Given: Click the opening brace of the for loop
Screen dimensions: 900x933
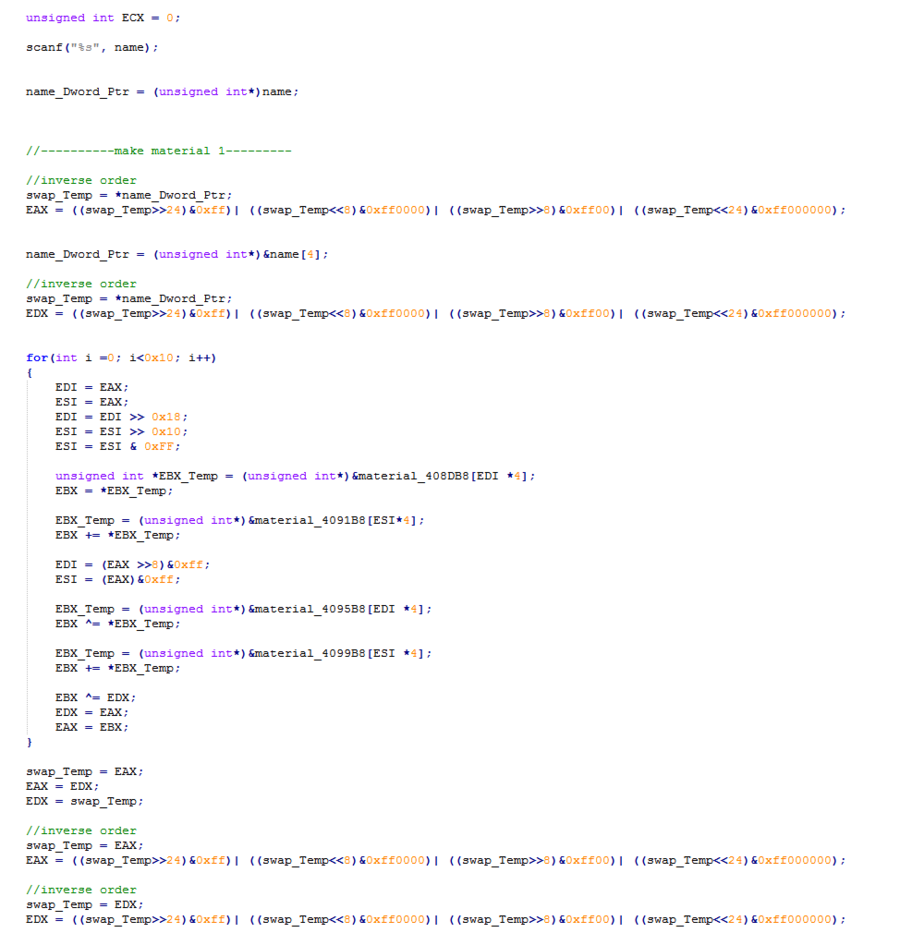Looking at the screenshot, I should click(x=29, y=373).
